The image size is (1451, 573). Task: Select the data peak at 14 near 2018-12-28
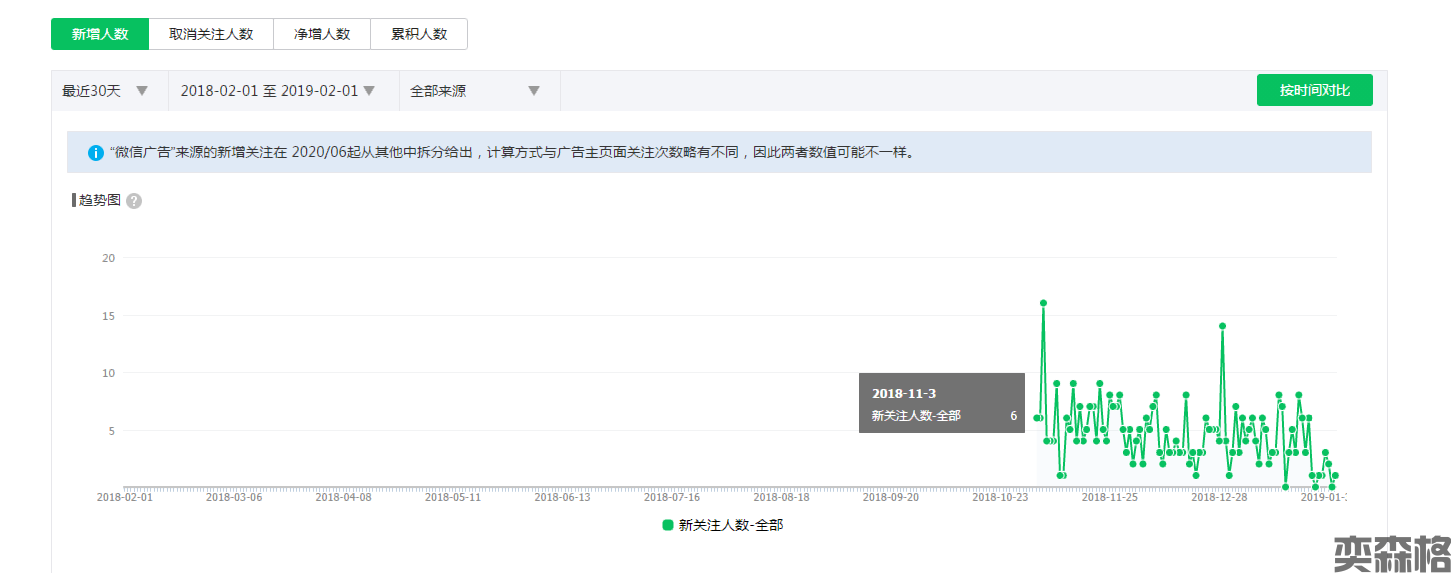coord(1222,326)
